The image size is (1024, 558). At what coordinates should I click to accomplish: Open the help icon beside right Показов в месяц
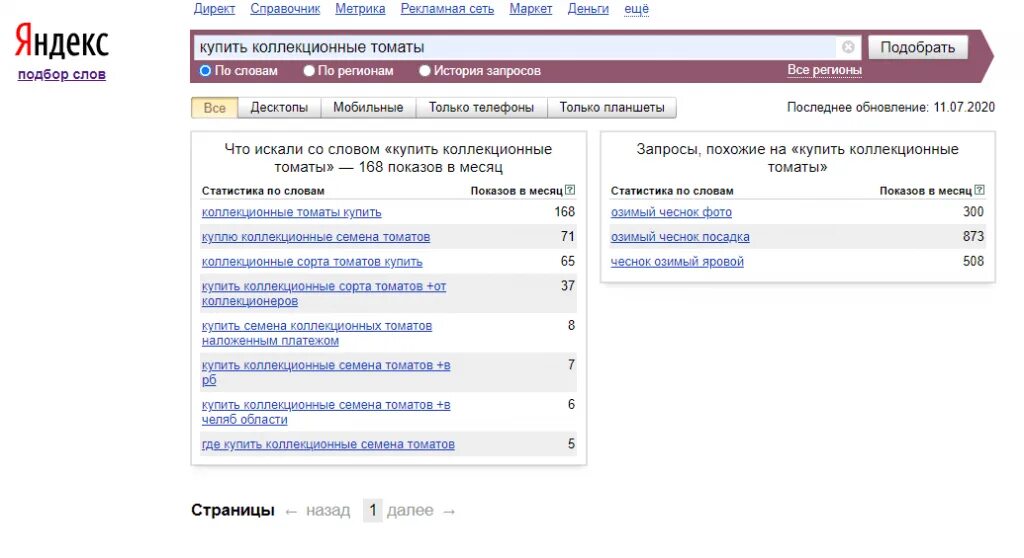pos(979,190)
